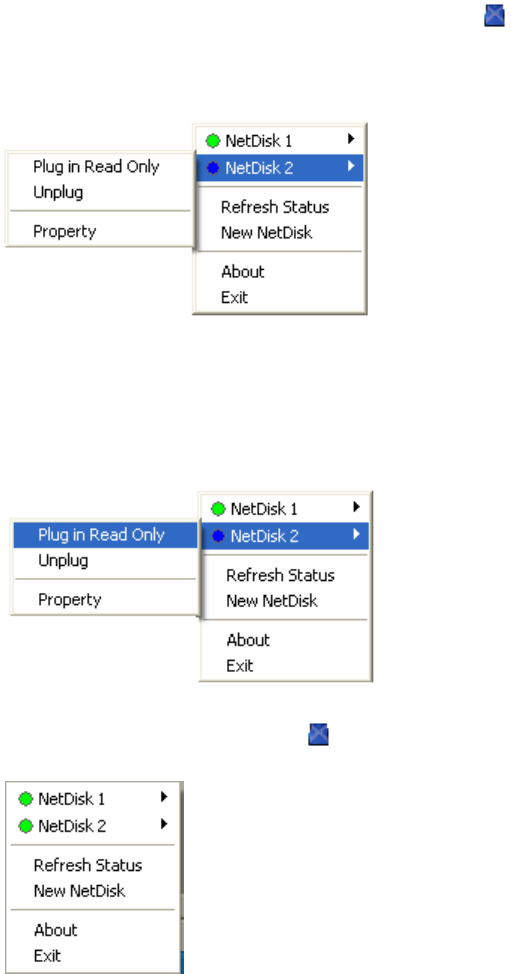
Task: Click the blue NetDisk tray icon at the top corner
Action: click(x=494, y=16)
